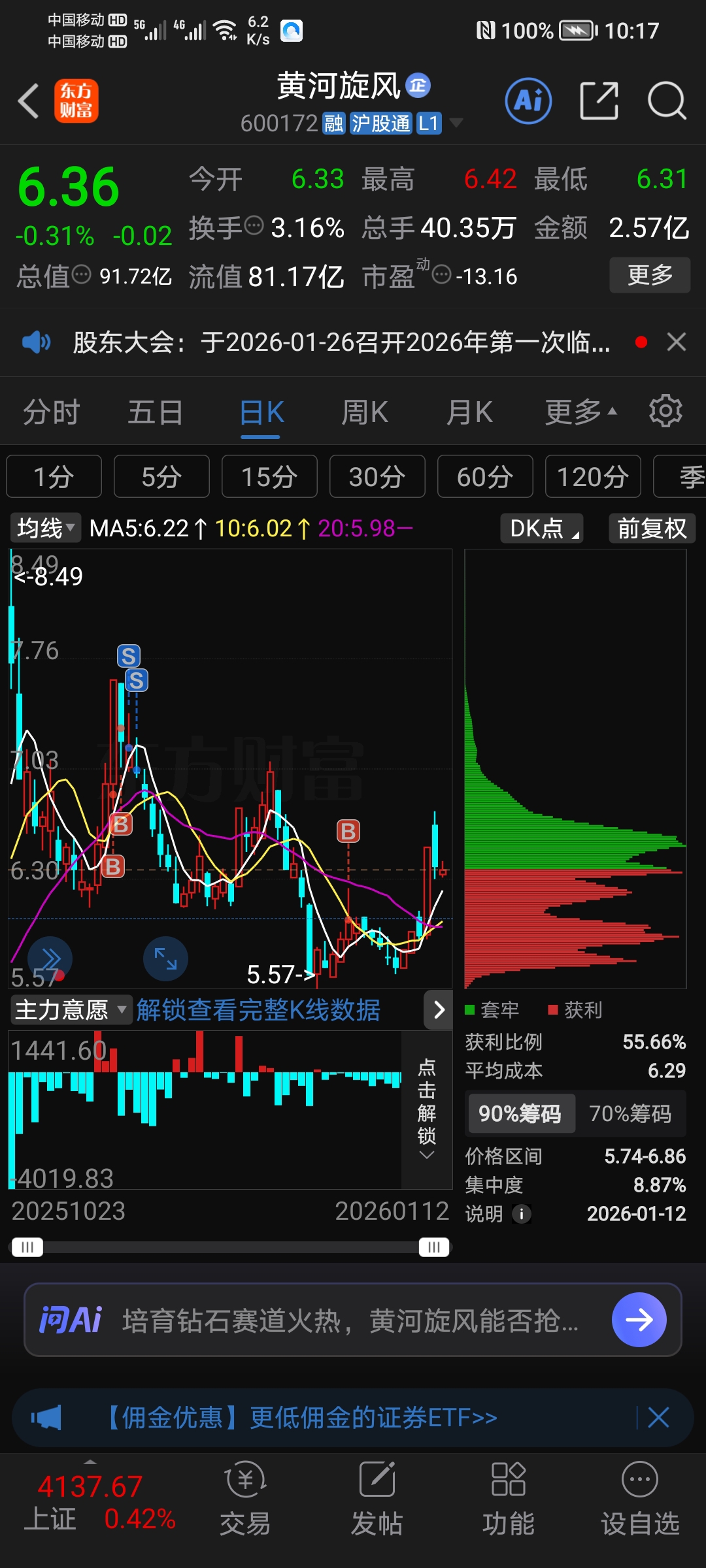
Task: Change 前复权 adjustment setting
Action: [x=652, y=528]
